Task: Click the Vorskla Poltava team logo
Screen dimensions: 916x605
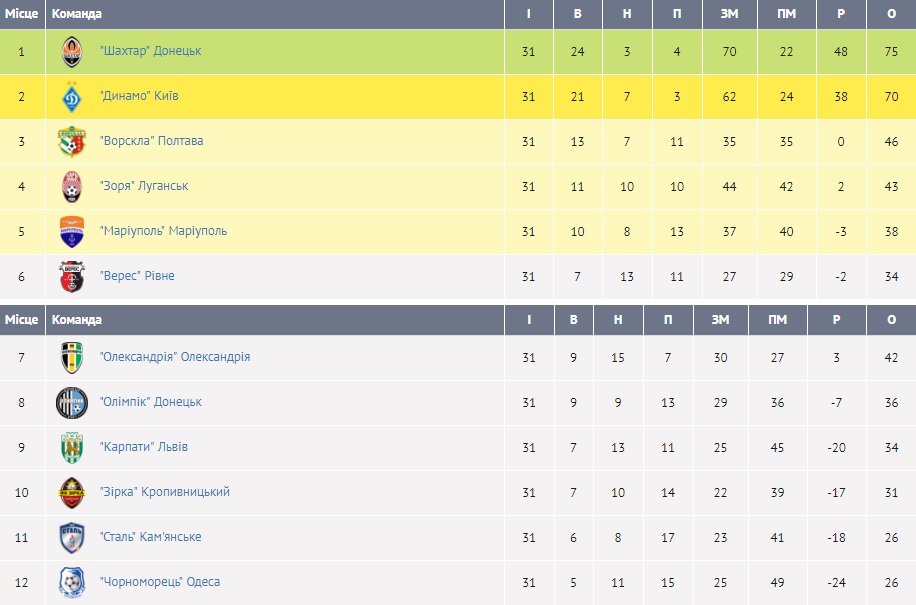Action: [72, 141]
